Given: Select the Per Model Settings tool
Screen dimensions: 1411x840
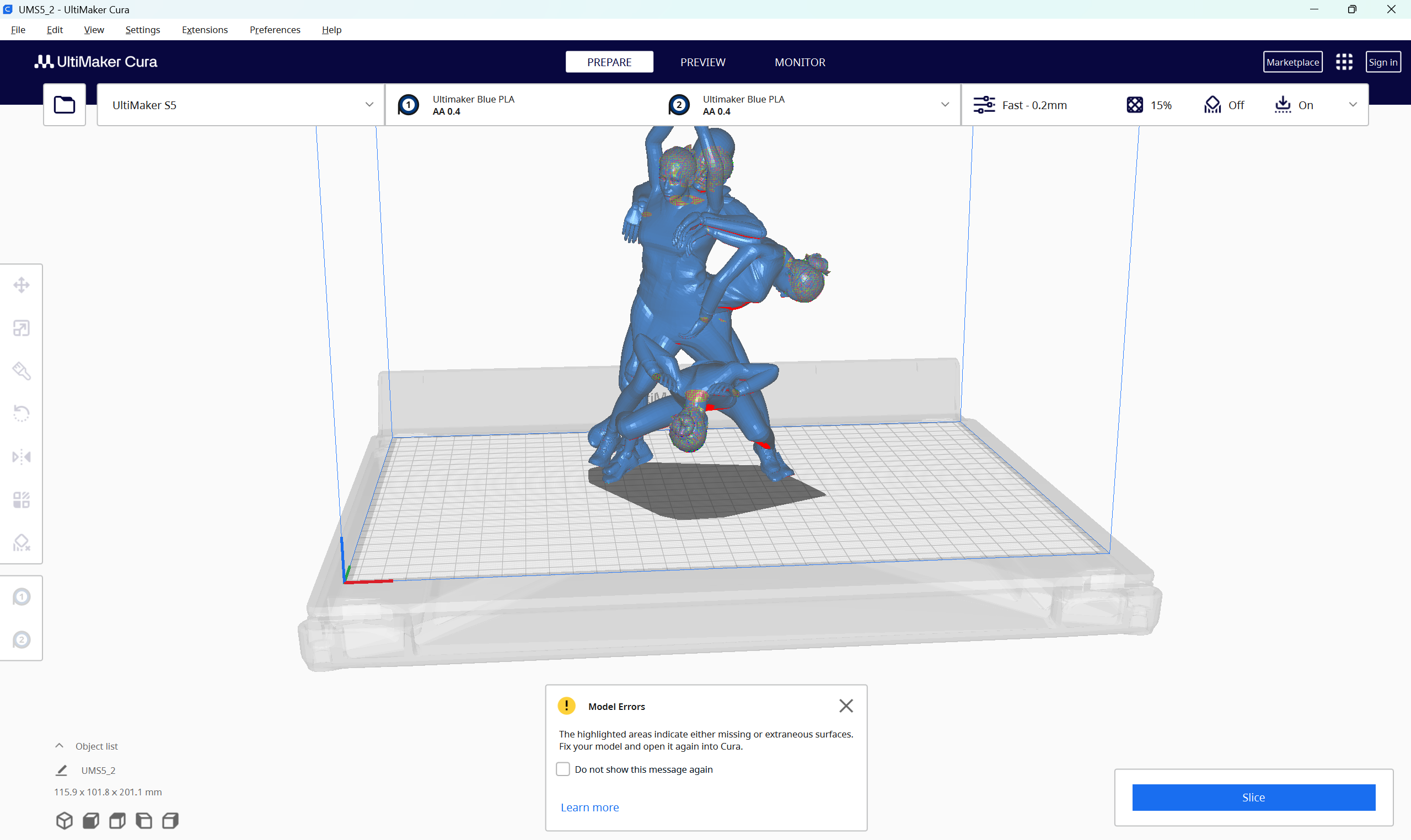Looking at the screenshot, I should click(22, 500).
